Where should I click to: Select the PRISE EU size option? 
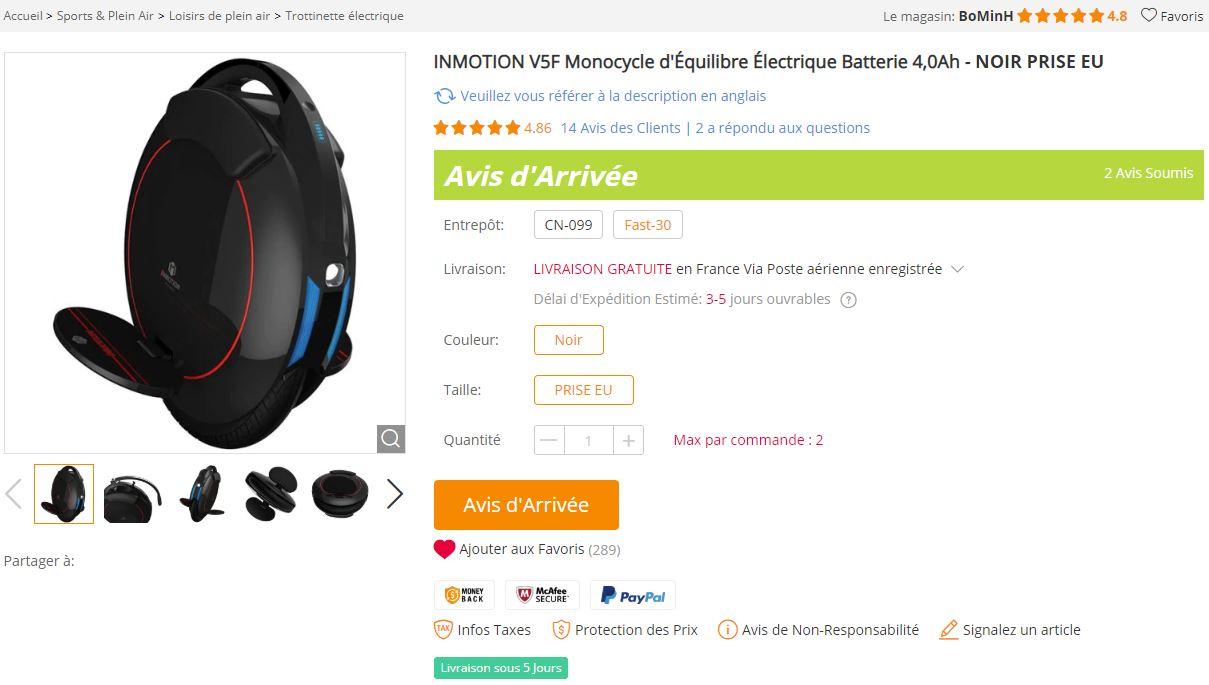click(x=583, y=390)
